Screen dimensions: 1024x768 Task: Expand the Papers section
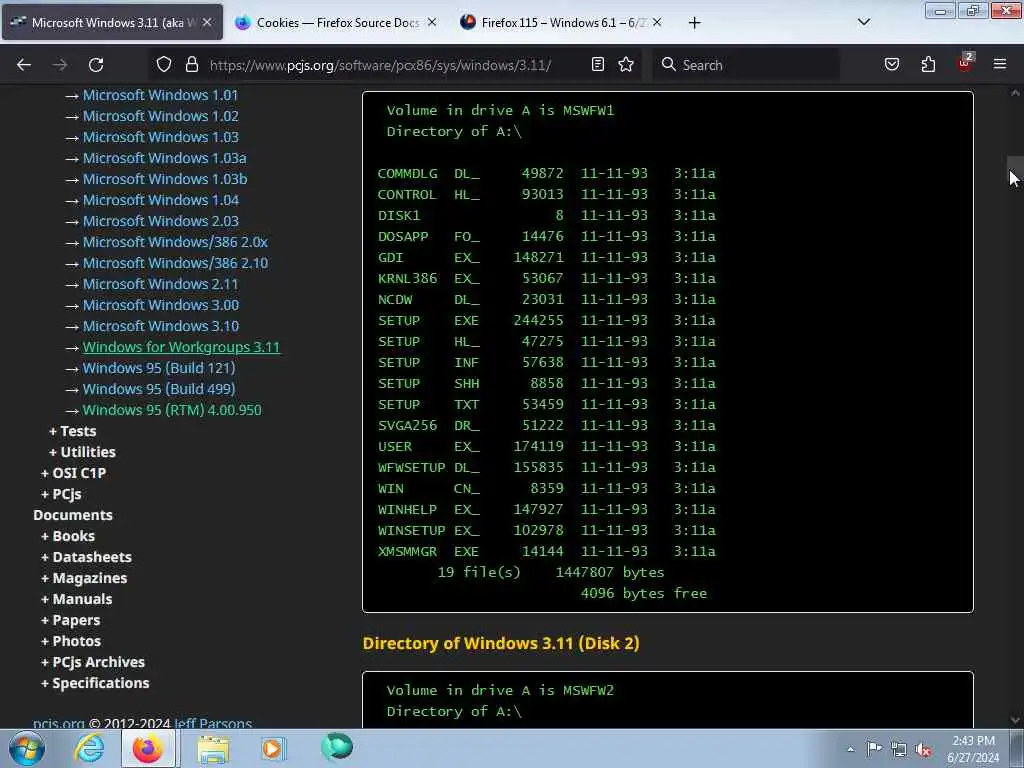pos(71,620)
